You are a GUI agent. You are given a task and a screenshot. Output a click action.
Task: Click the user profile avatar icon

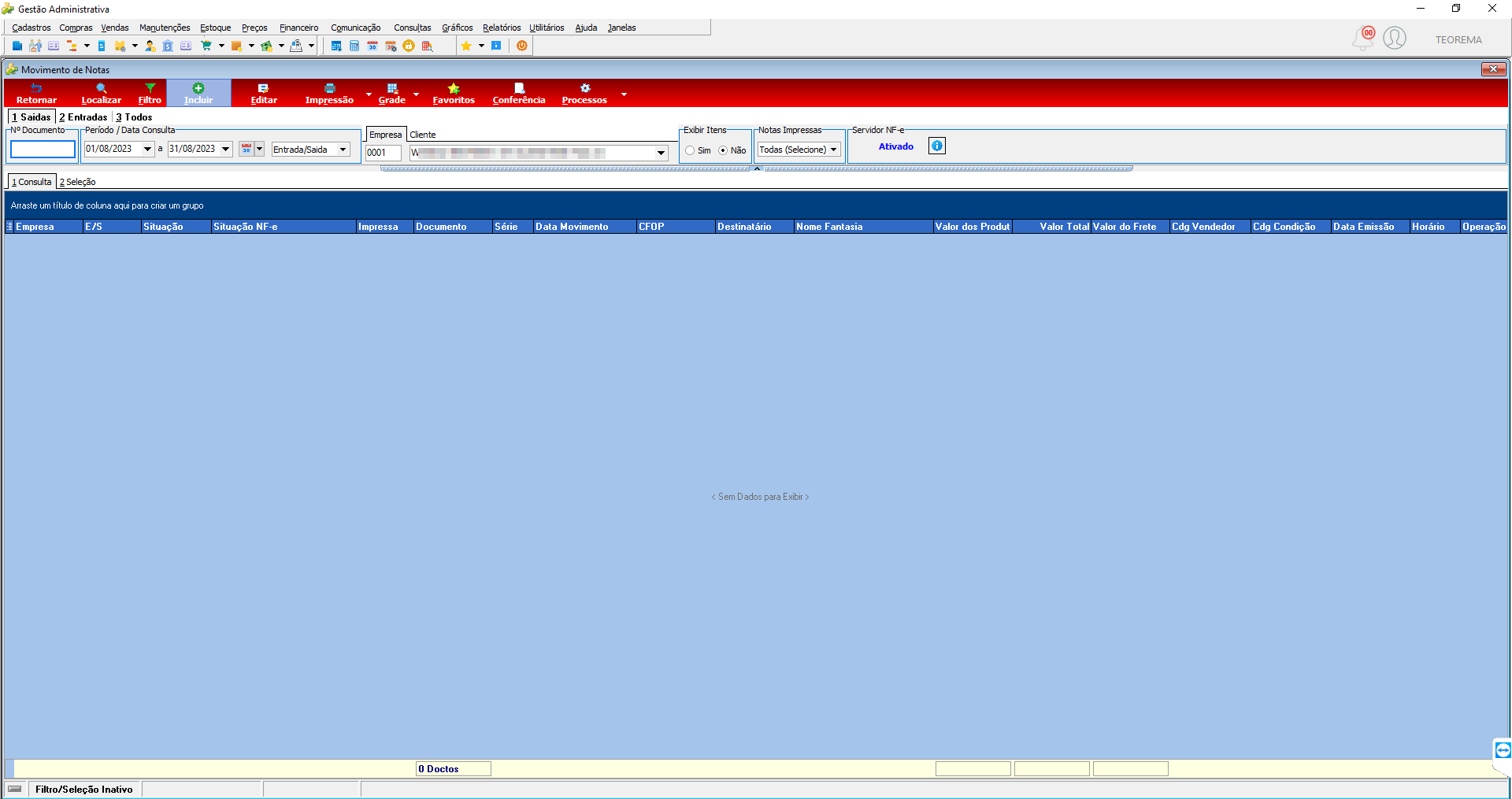point(1395,38)
